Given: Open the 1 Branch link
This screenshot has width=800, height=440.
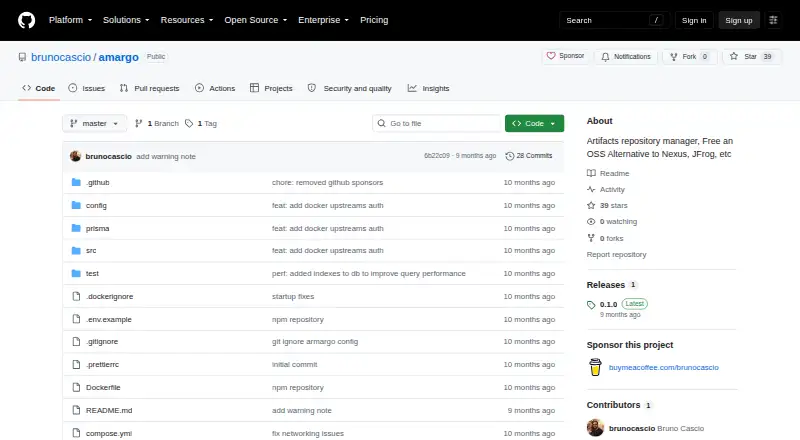Looking at the screenshot, I should tap(157, 124).
